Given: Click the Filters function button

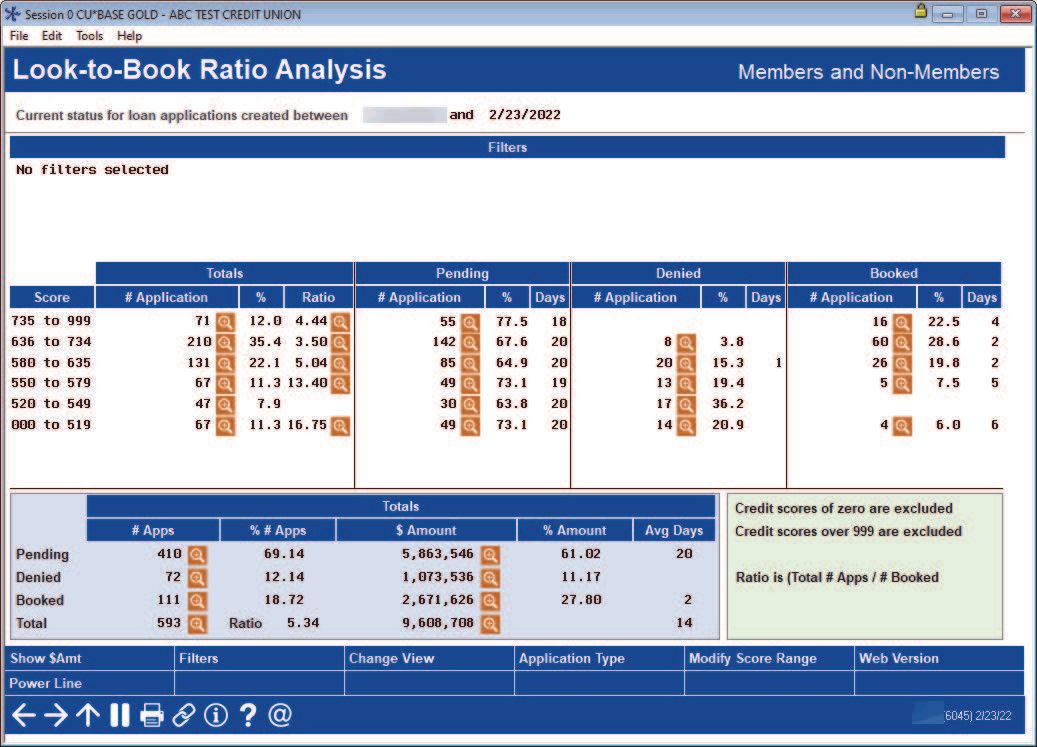Looking at the screenshot, I should (259, 658).
